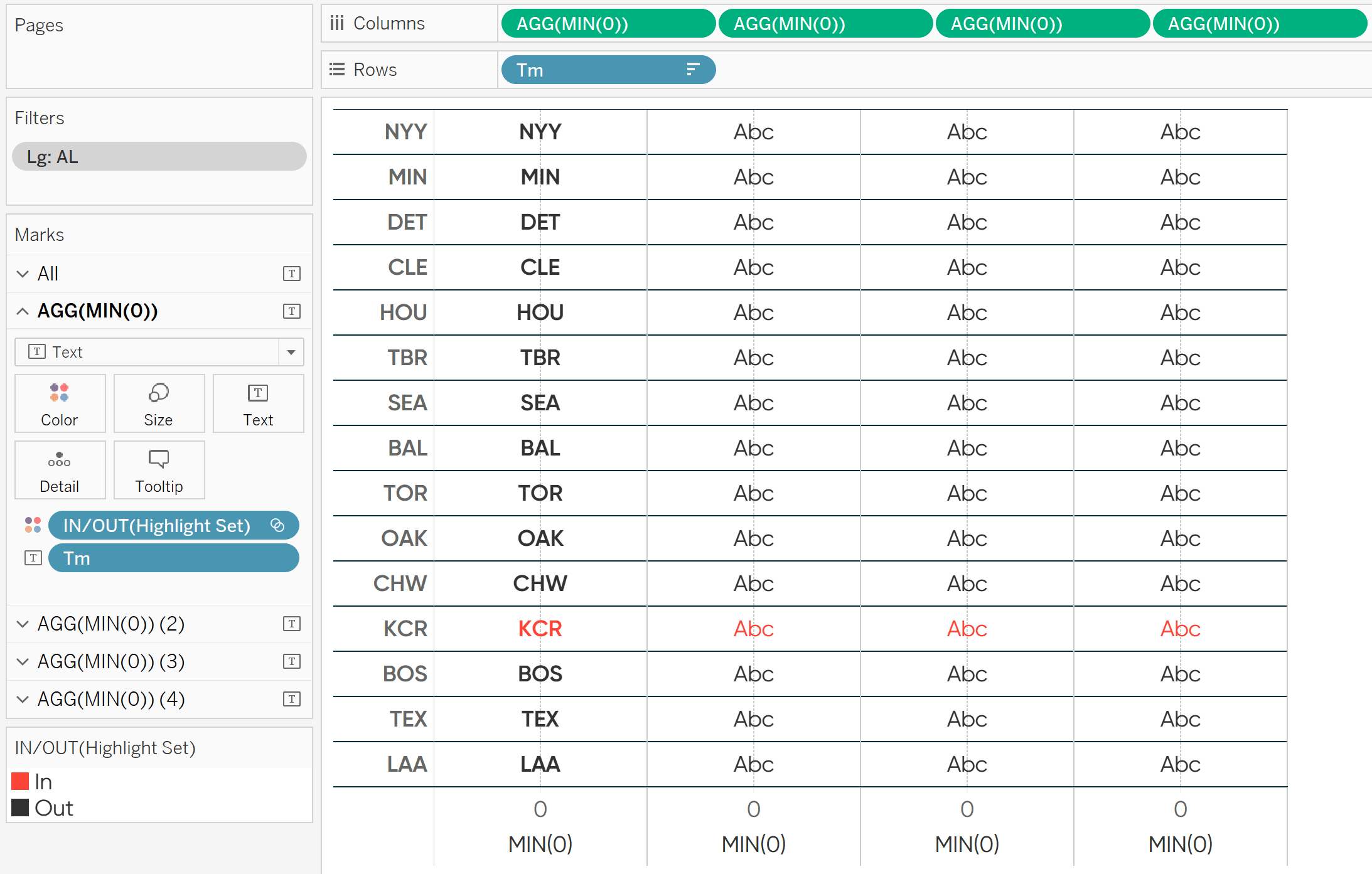The height and width of the screenshot is (874, 1372).
Task: Click the last red Abc in KCR row
Action: click(x=1181, y=629)
